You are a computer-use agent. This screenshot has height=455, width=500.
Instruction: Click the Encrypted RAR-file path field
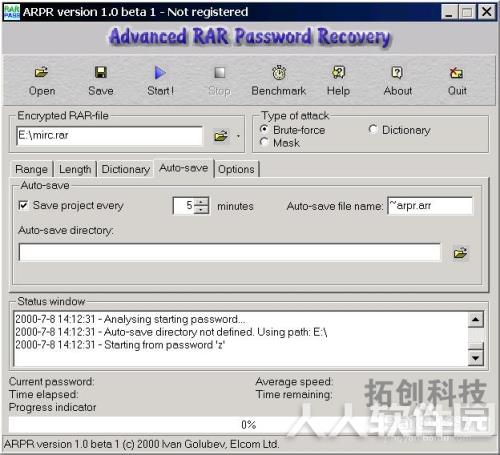(x=109, y=136)
